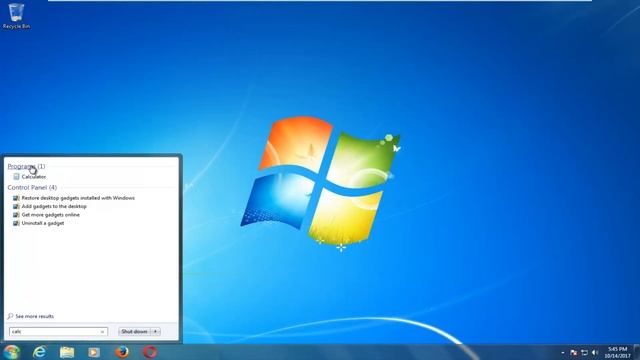Click the Shut down button

[x=134, y=331]
